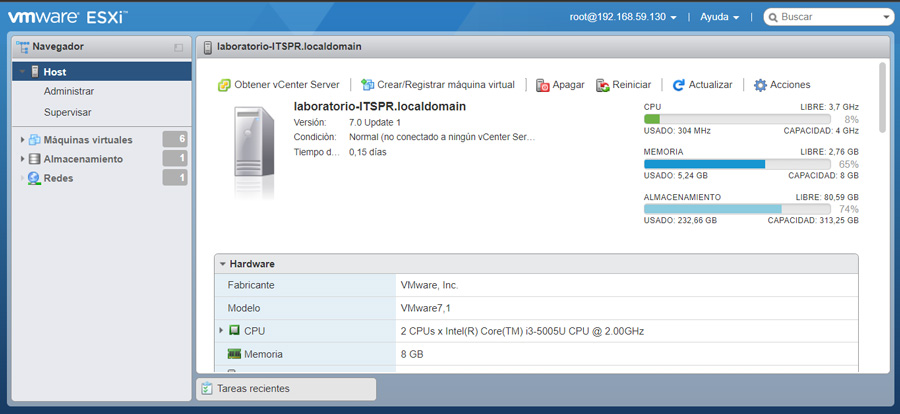
Task: Click the CPU usage bar
Action: click(x=737, y=119)
